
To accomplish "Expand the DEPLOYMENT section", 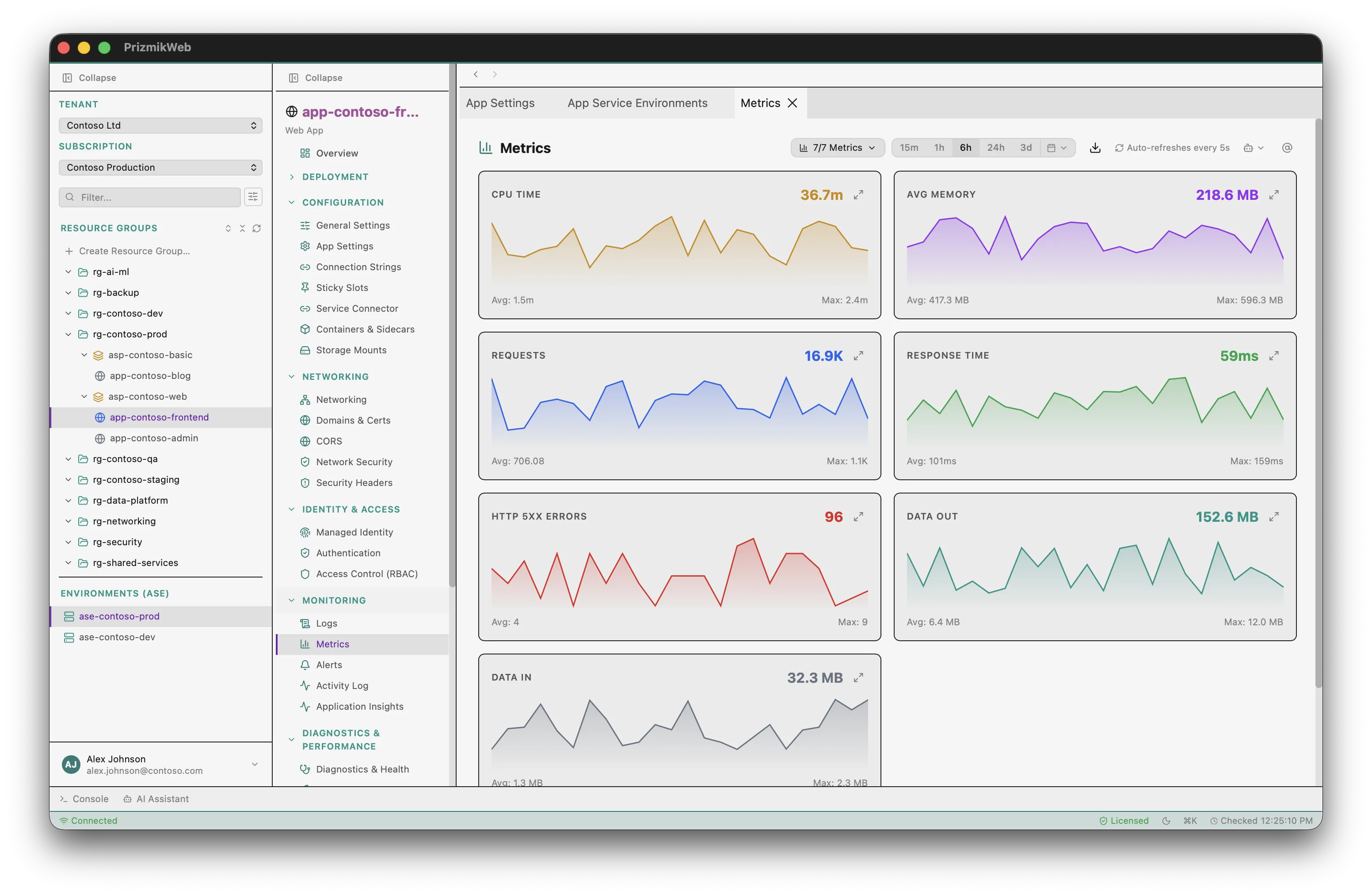I will 330,176.
